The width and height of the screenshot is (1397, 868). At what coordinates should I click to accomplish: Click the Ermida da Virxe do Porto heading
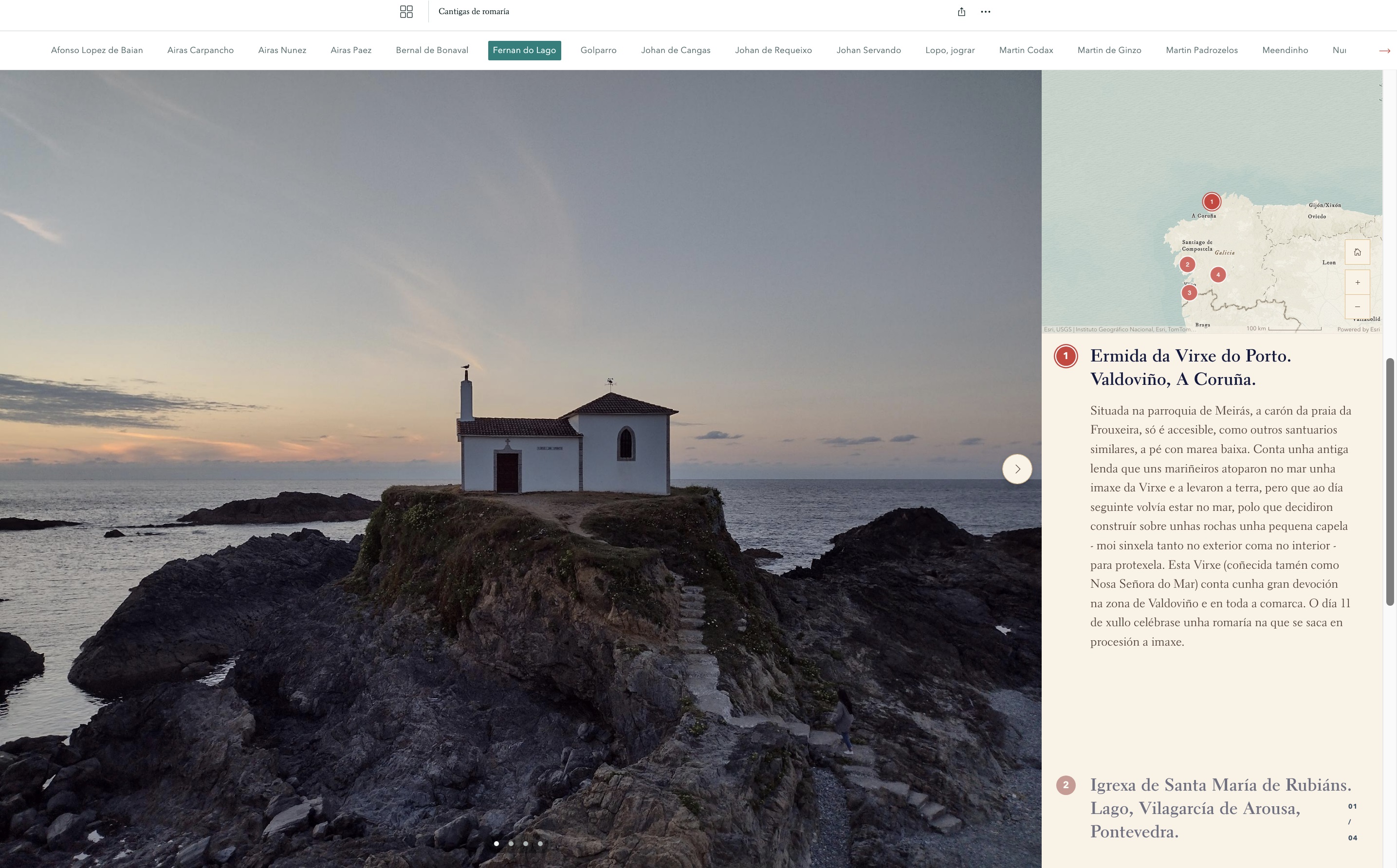[1190, 367]
